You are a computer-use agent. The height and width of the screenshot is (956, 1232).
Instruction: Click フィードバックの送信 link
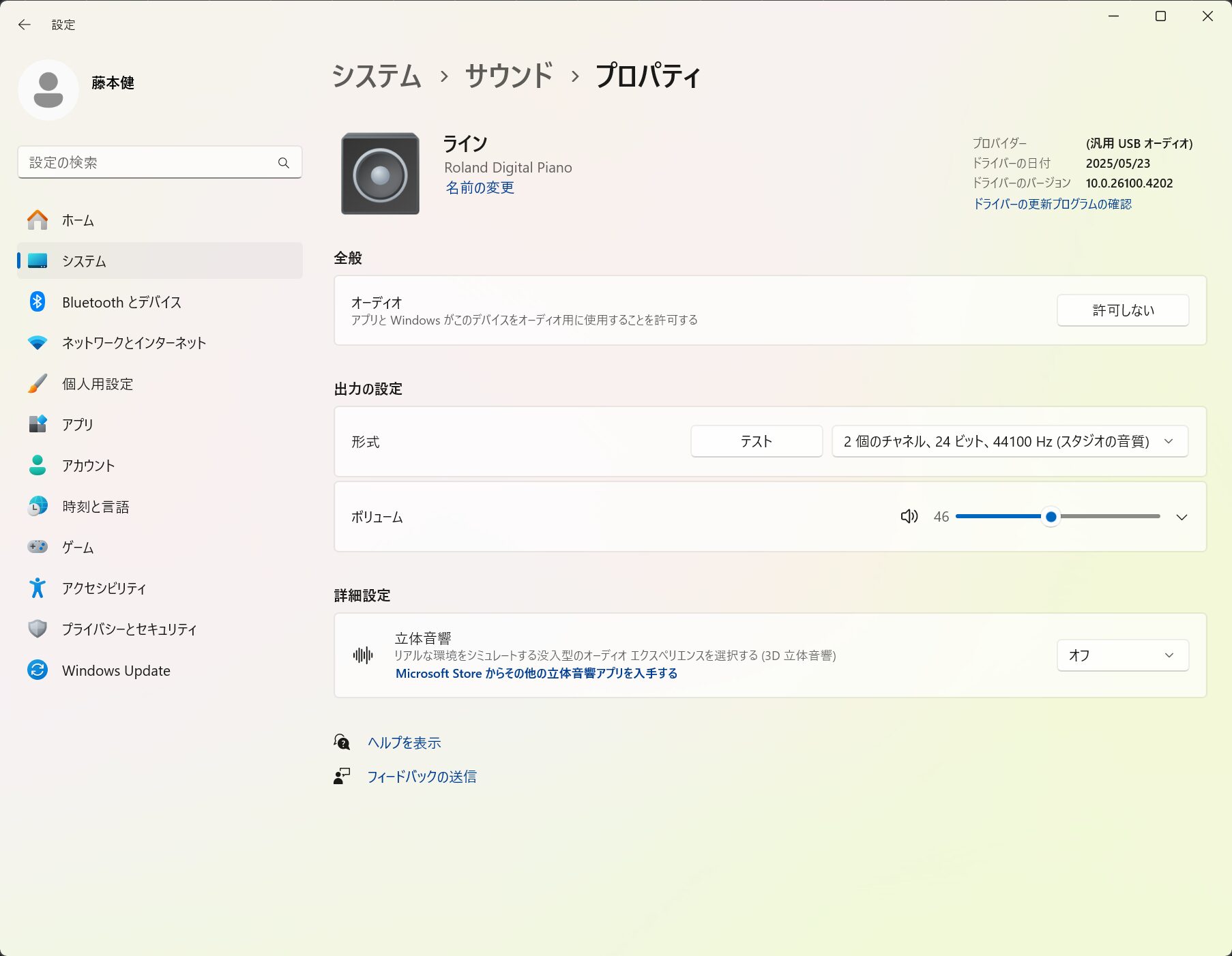pos(422,777)
